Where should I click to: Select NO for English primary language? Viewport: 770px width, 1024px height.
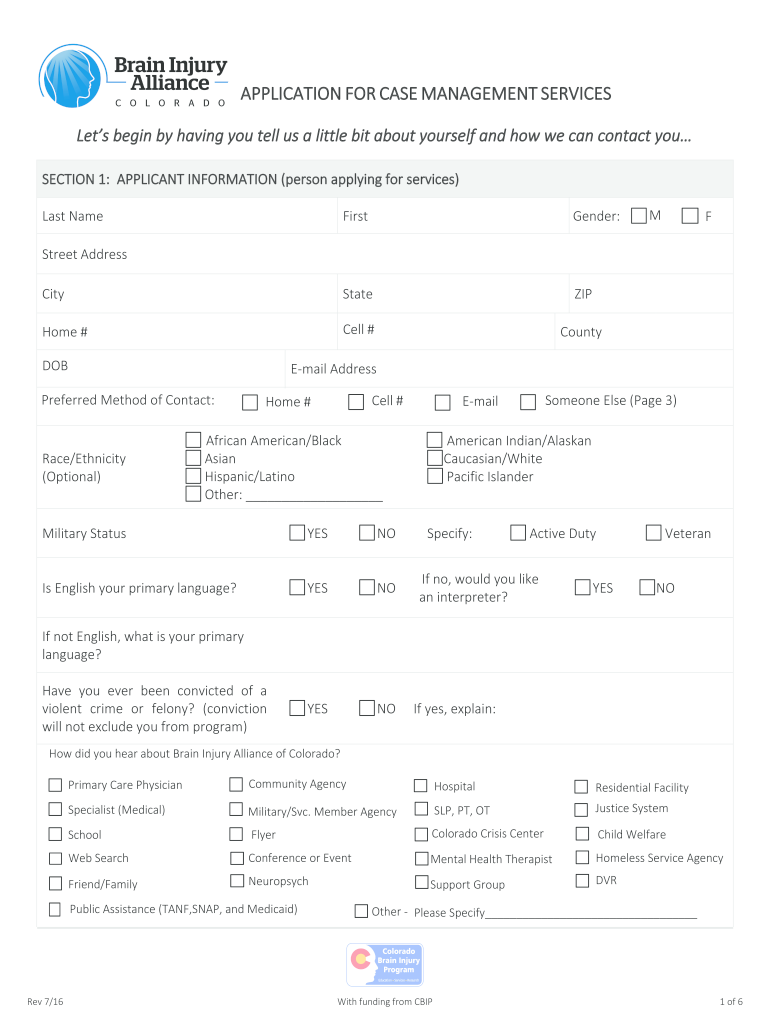click(x=367, y=587)
